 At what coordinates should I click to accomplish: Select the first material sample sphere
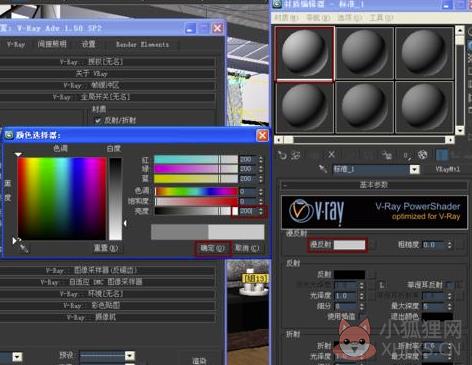(x=304, y=53)
